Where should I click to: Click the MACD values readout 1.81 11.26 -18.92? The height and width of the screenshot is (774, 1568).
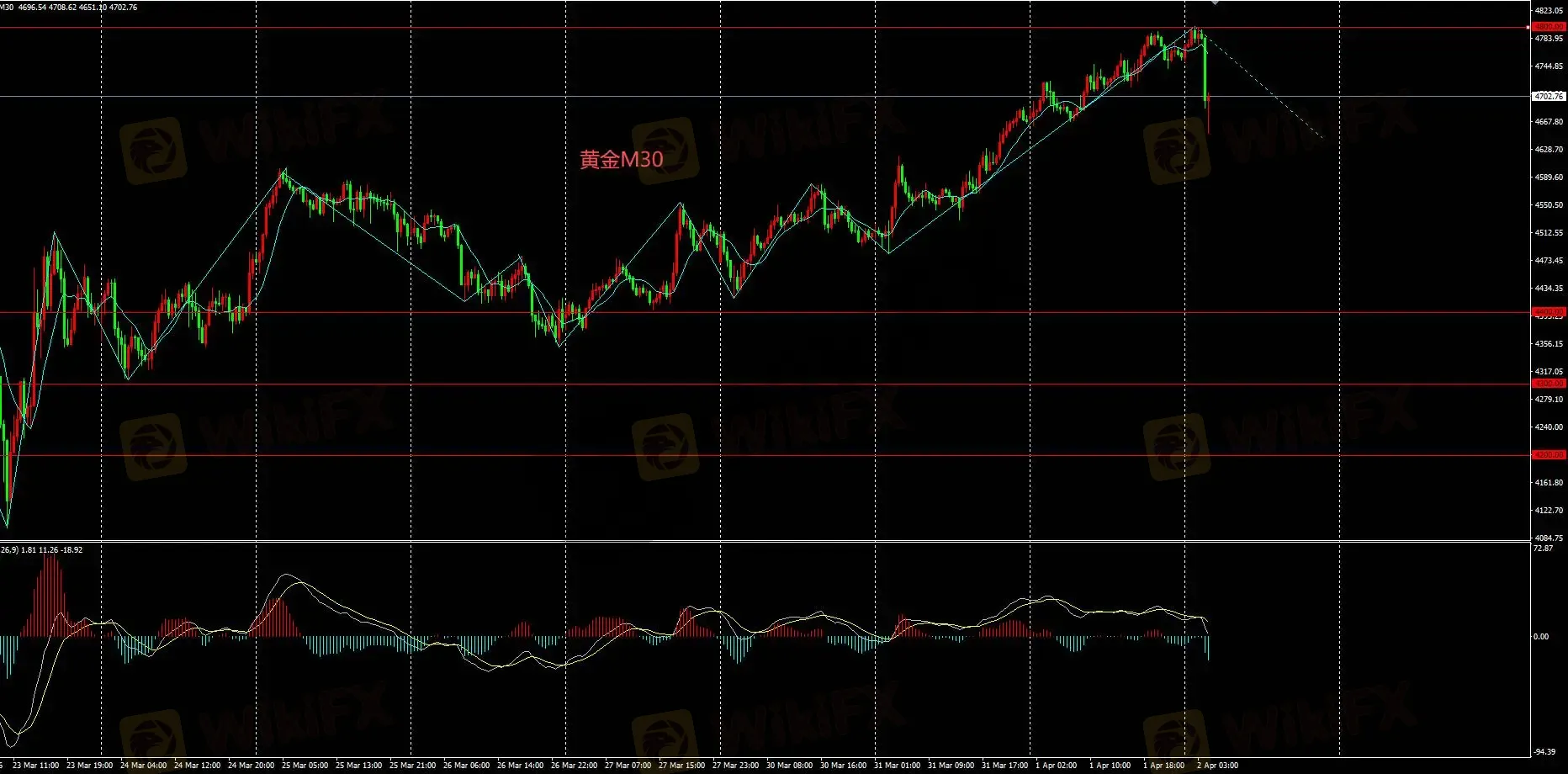tap(50, 550)
